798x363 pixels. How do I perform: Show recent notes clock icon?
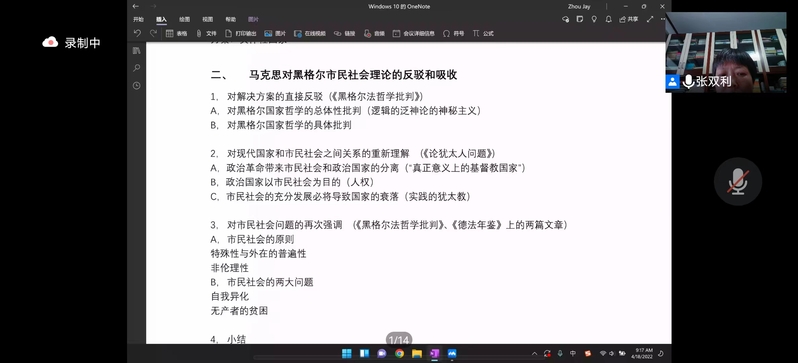click(136, 86)
